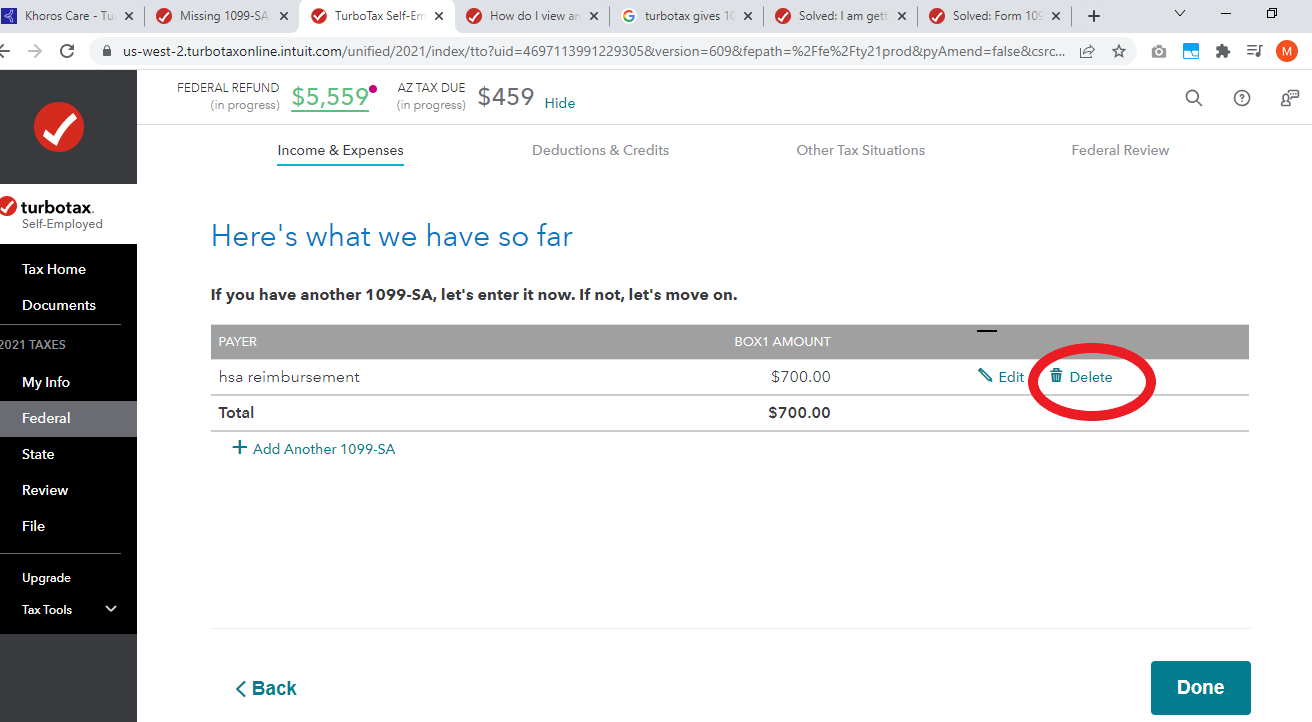Click the camera extension icon
1312x722 pixels.
pos(1158,51)
